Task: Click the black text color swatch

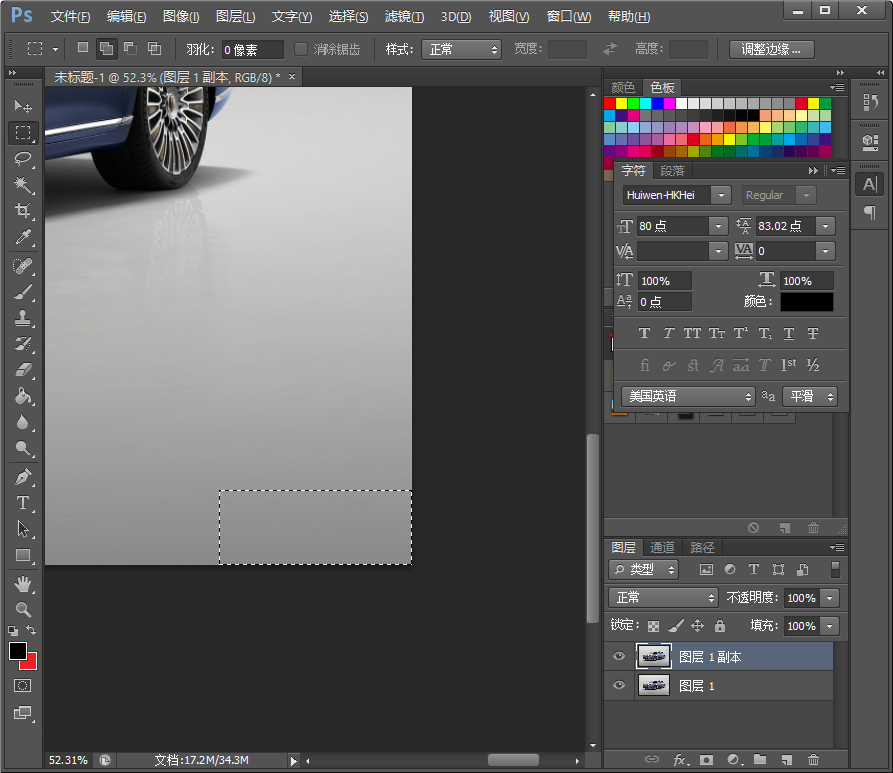Action: pyautogui.click(x=806, y=301)
